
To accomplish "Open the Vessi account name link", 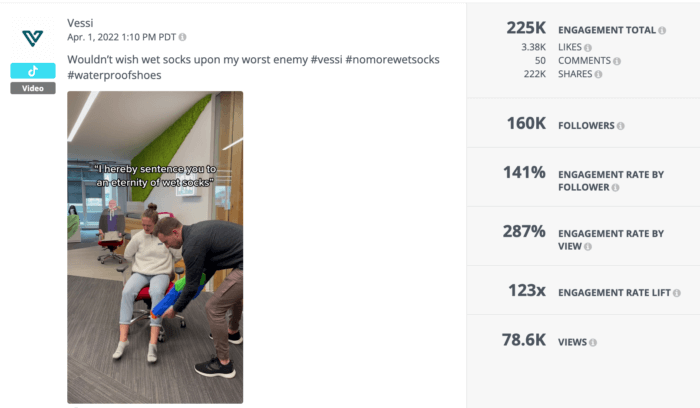I will (x=80, y=23).
